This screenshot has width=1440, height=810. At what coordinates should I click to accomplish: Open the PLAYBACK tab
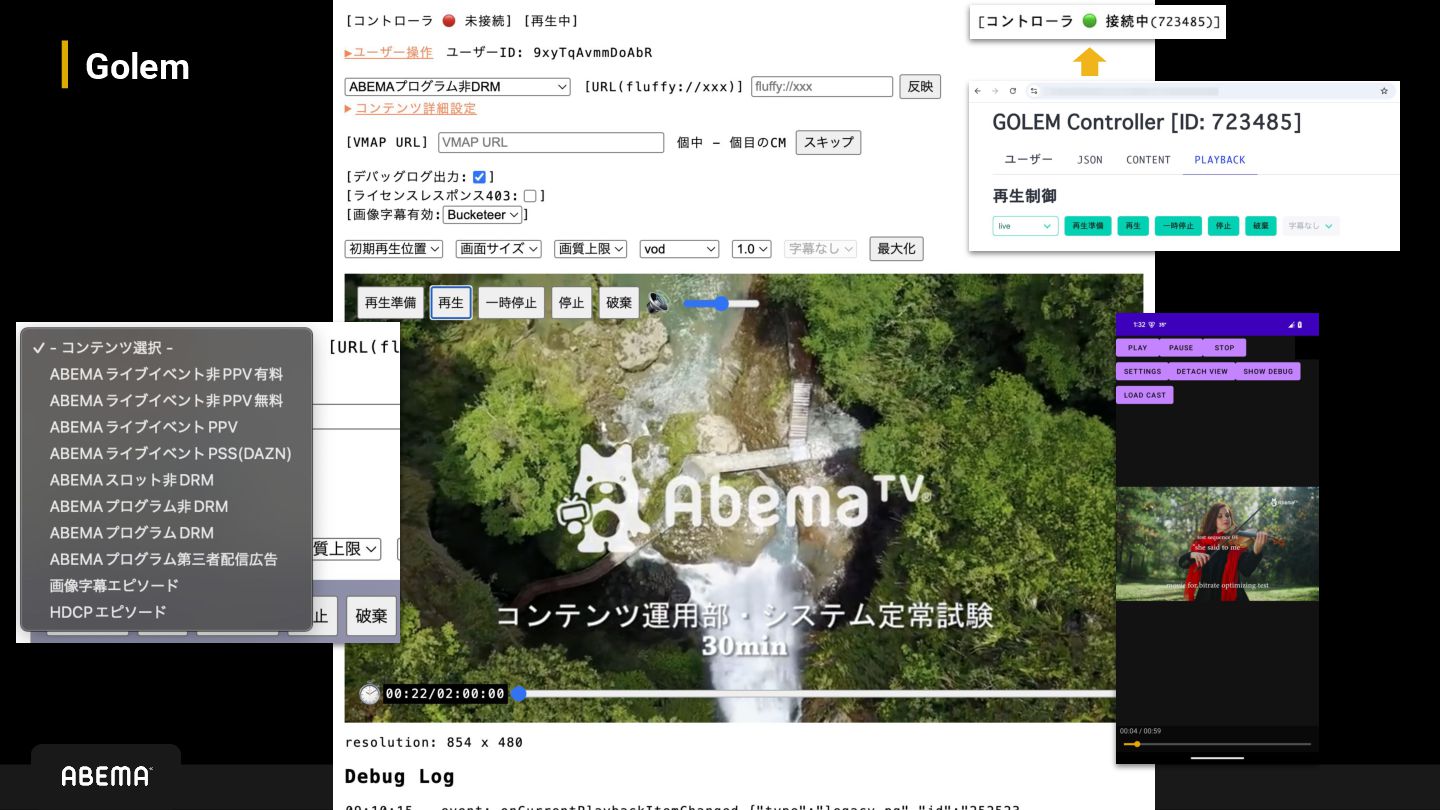coord(1220,160)
